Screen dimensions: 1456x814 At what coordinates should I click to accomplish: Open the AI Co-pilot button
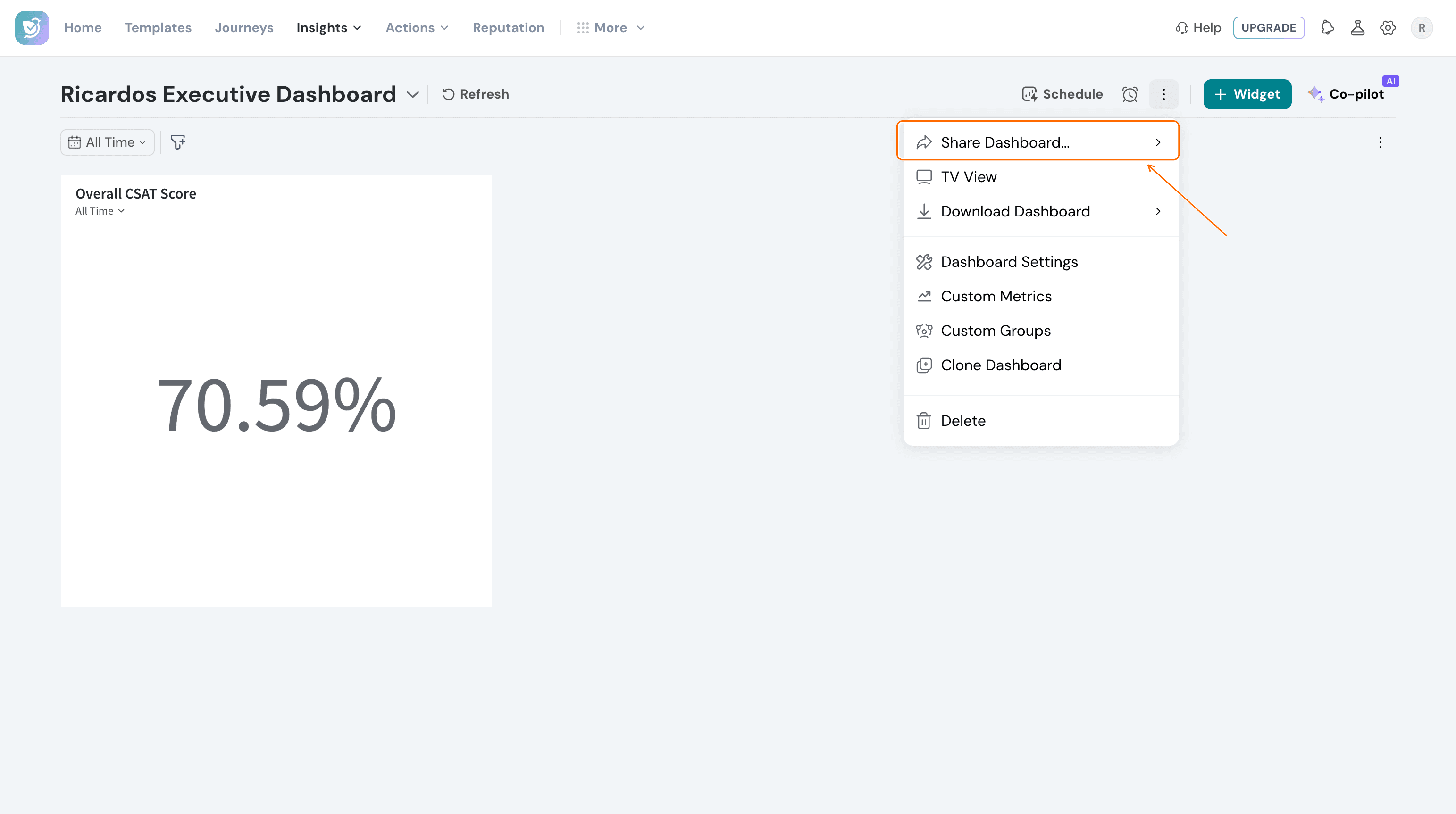[x=1346, y=94]
